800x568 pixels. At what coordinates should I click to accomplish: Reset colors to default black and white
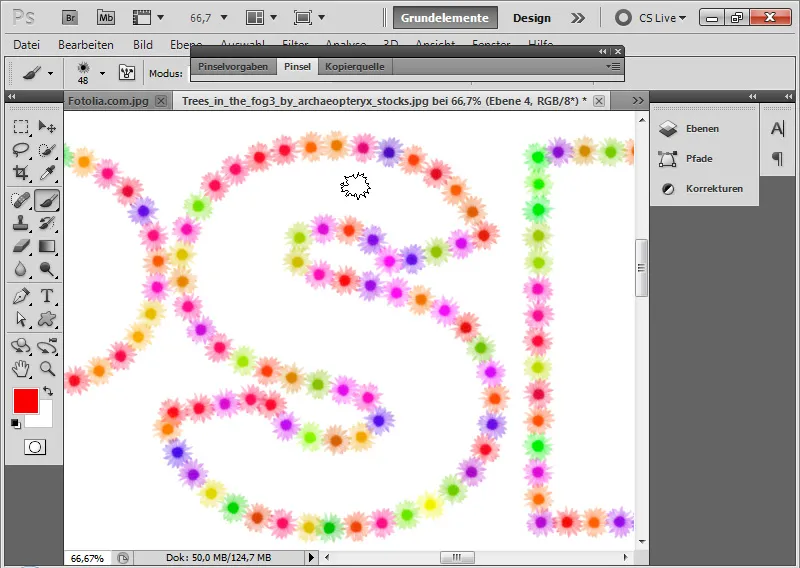pyautogui.click(x=16, y=424)
